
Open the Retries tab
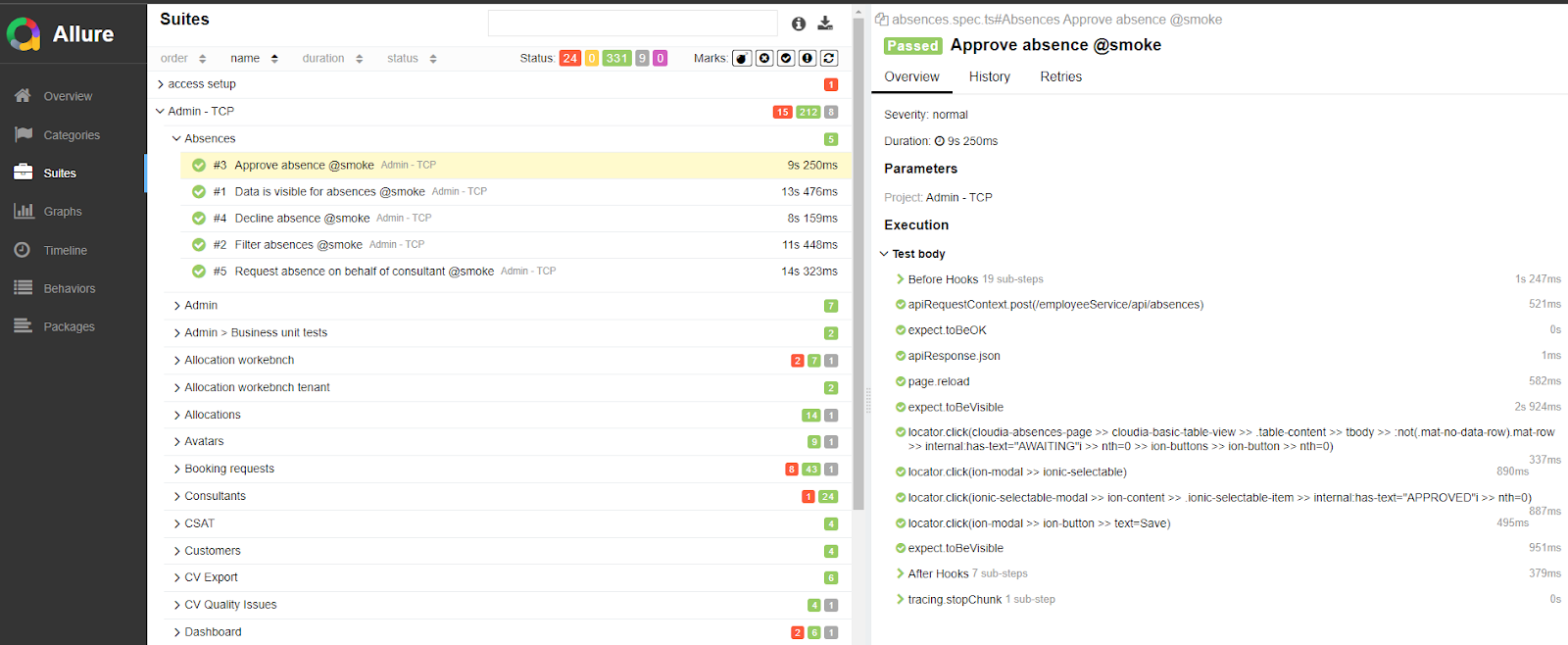click(x=1060, y=76)
